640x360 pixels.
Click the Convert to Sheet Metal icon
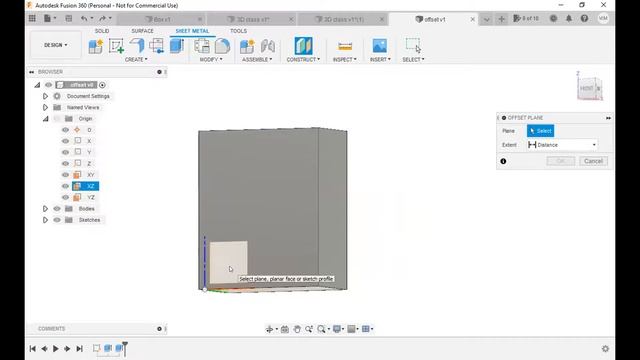point(176,46)
